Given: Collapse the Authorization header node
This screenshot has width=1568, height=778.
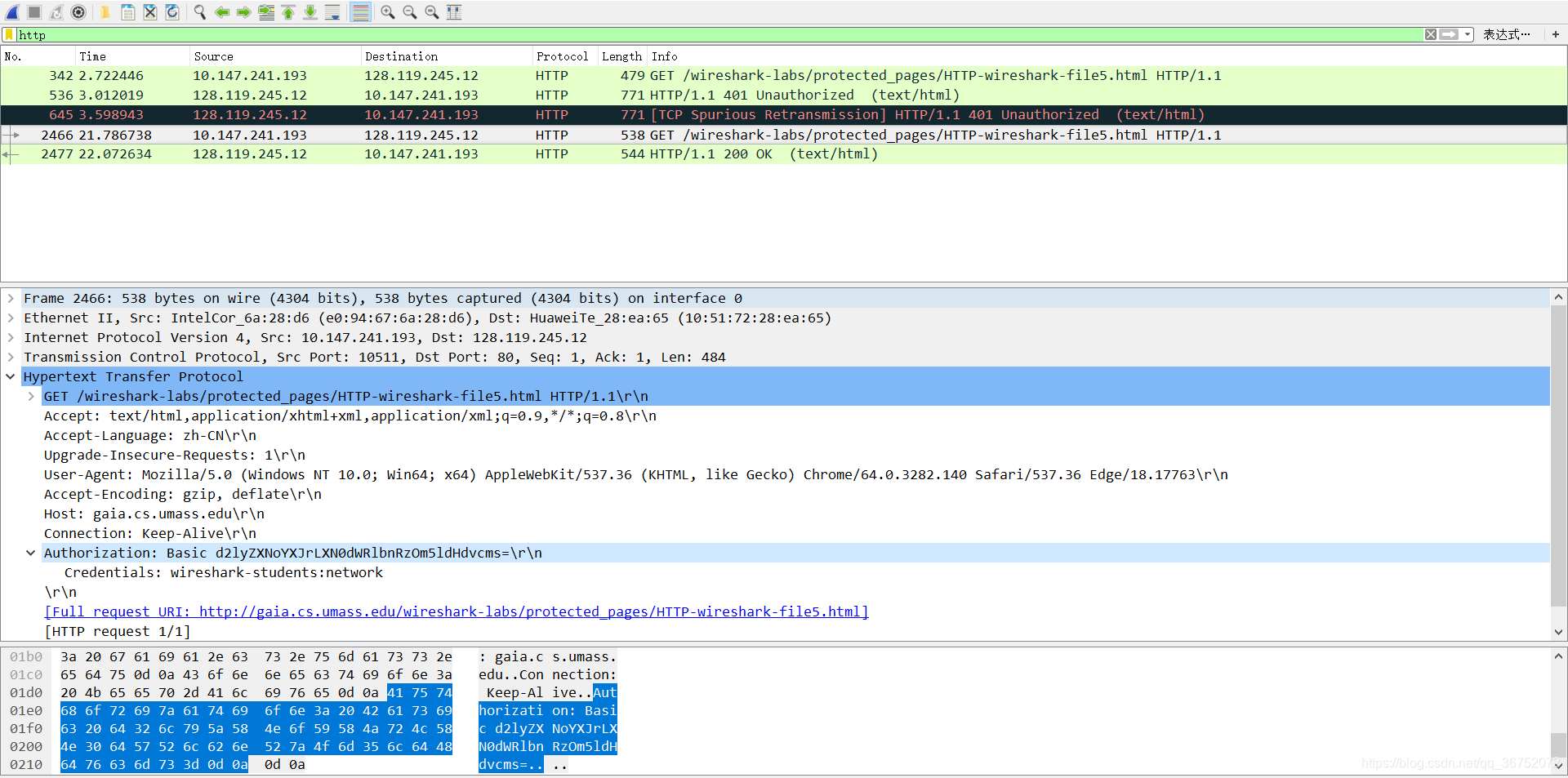Looking at the screenshot, I should (x=31, y=553).
